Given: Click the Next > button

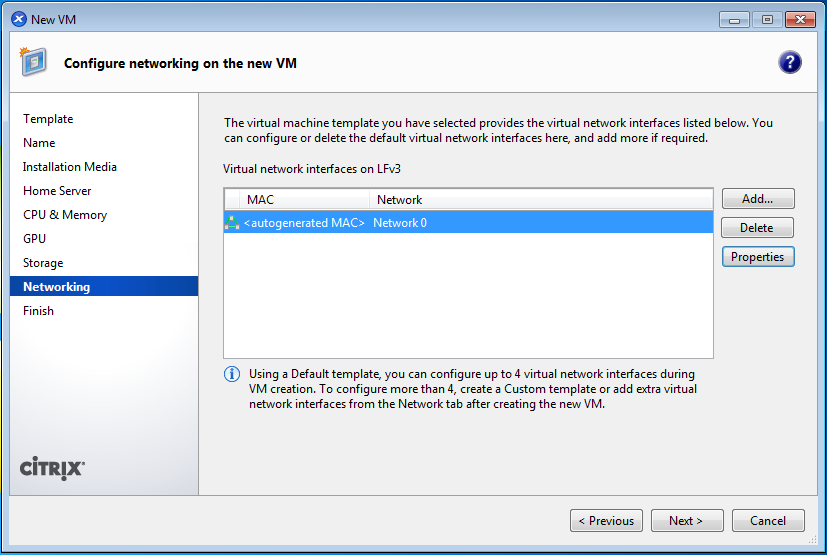Looking at the screenshot, I should 686,521.
